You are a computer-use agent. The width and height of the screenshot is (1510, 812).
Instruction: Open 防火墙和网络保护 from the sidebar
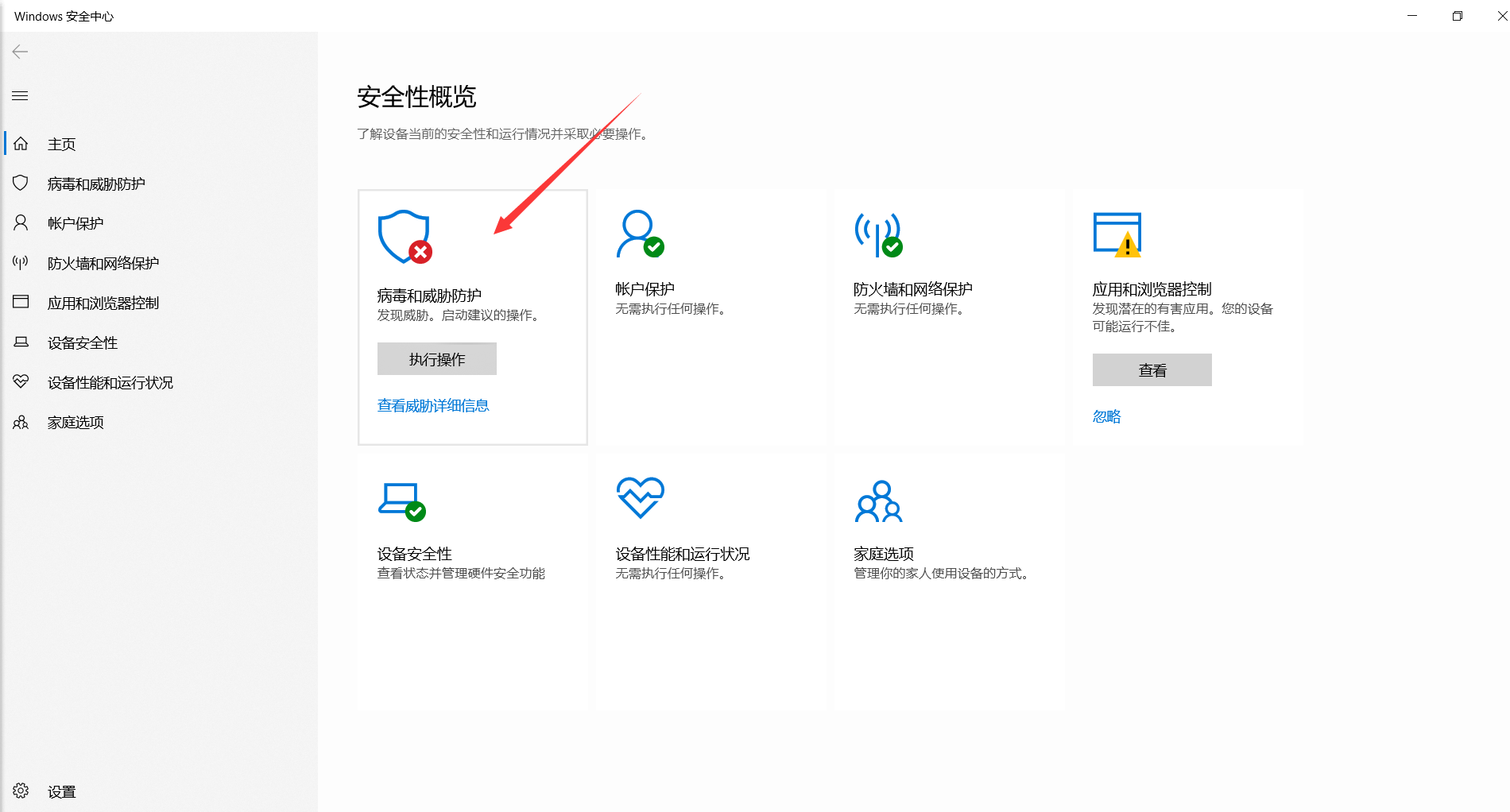point(103,263)
